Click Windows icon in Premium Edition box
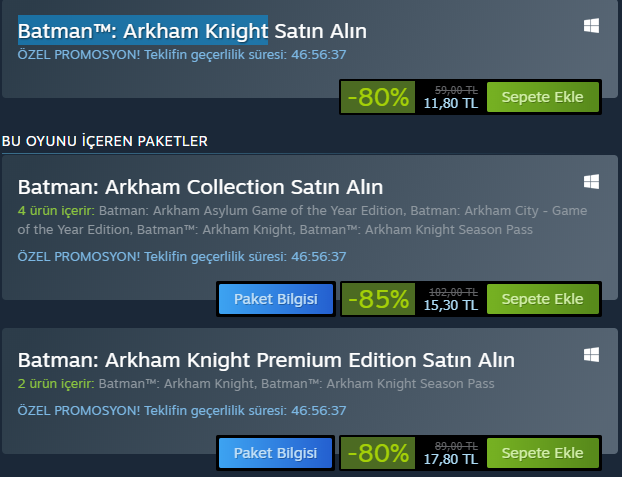Image resolution: width=622 pixels, height=477 pixels. click(x=591, y=355)
